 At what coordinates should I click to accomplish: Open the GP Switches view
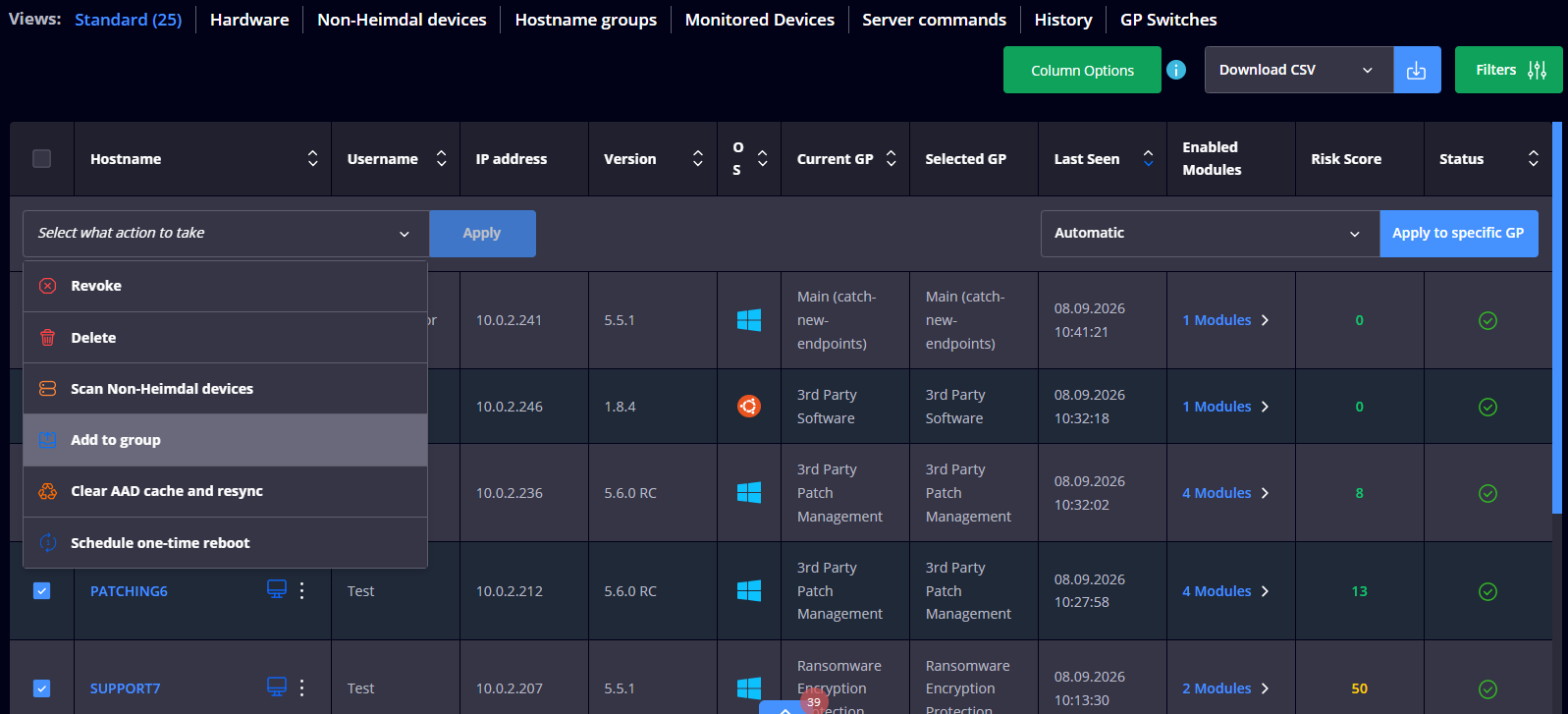(1168, 20)
